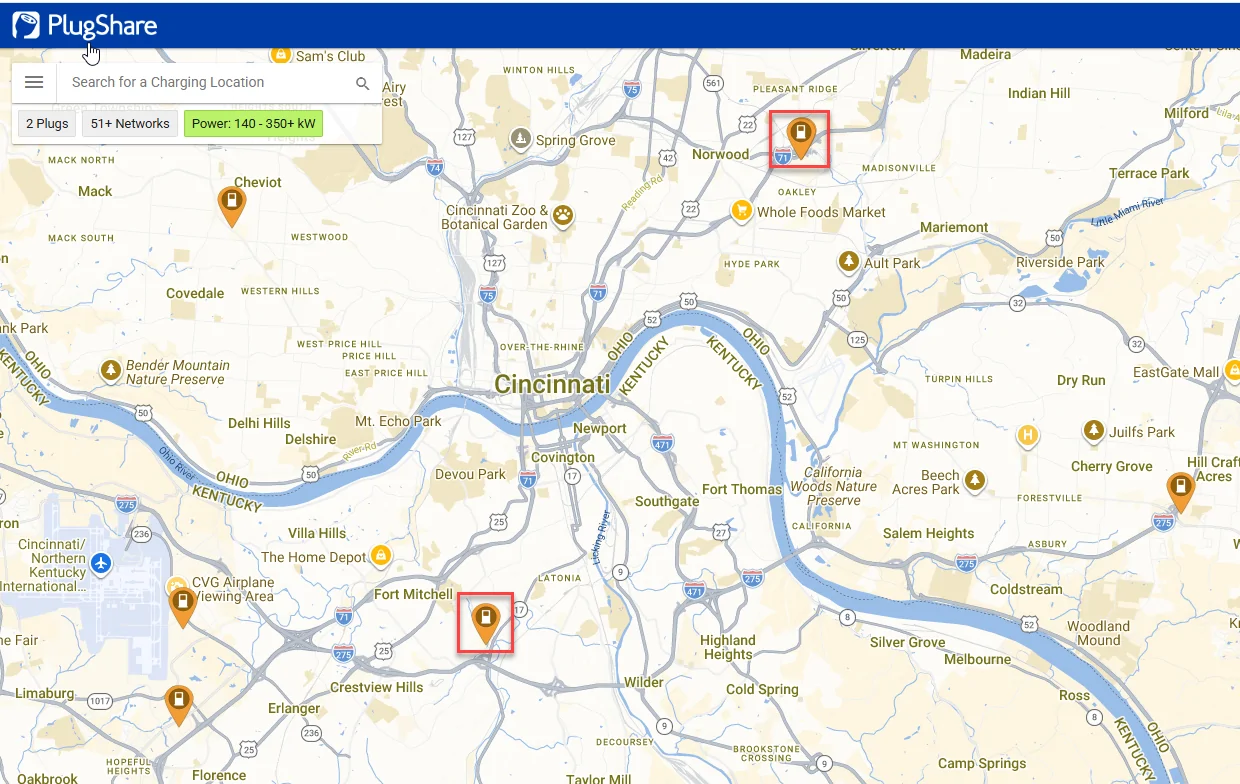This screenshot has height=784, width=1240.
Task: Click the Norwood label
Action: [x=720, y=154]
